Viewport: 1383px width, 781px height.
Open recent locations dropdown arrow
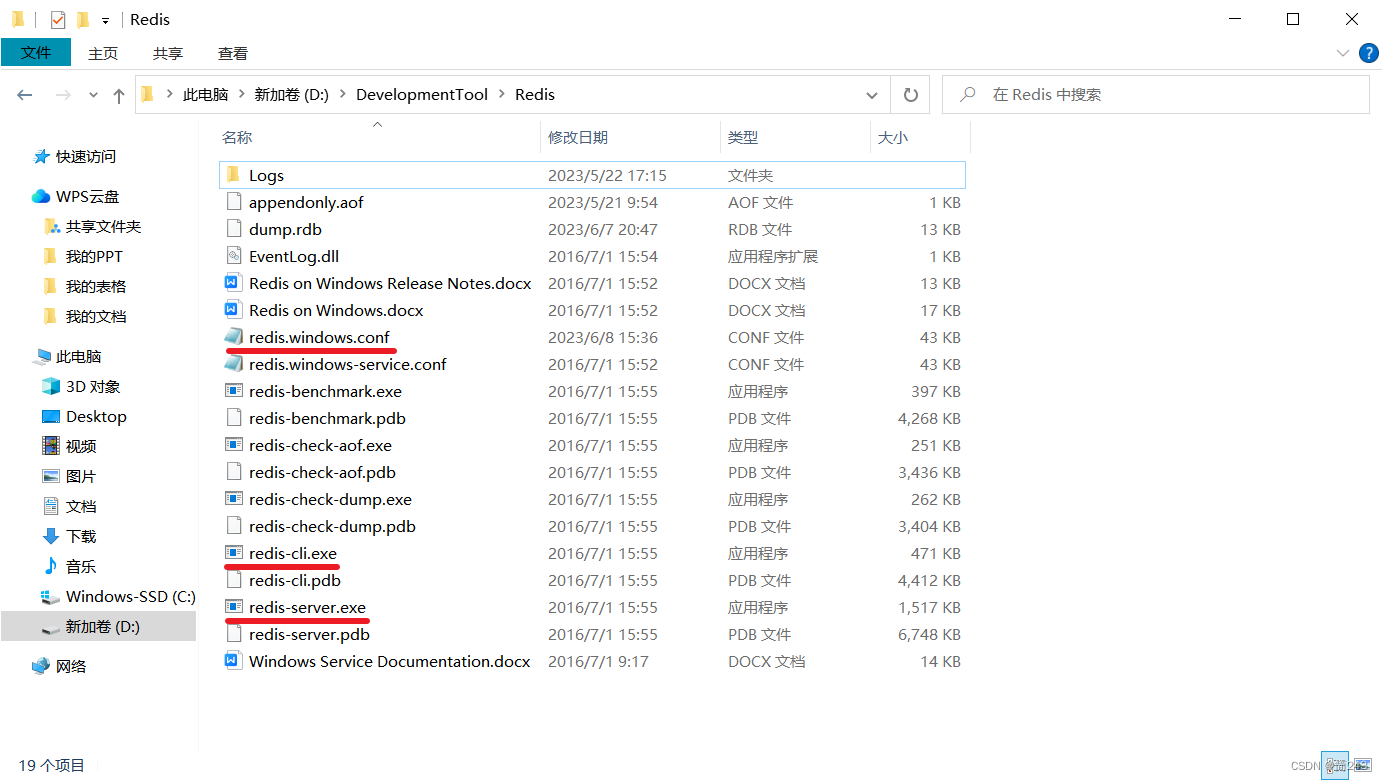coord(94,95)
